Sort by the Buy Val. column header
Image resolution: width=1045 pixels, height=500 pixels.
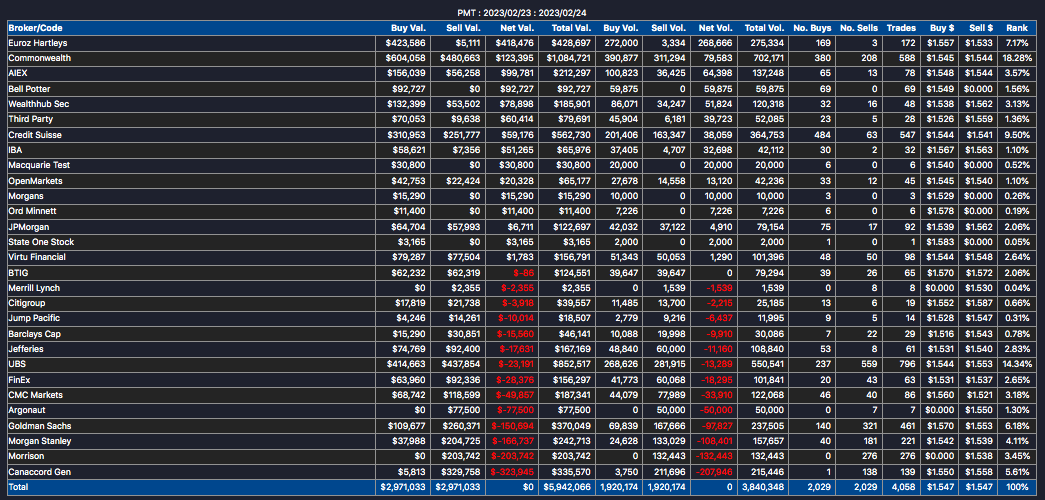point(408,28)
